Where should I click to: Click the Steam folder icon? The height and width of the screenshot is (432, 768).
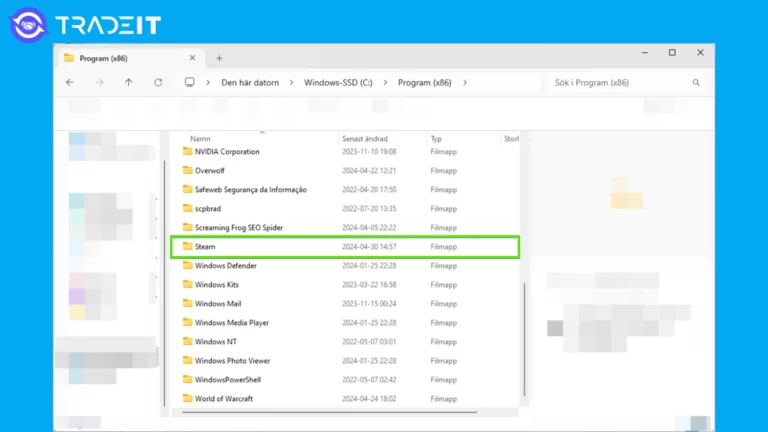(x=188, y=246)
